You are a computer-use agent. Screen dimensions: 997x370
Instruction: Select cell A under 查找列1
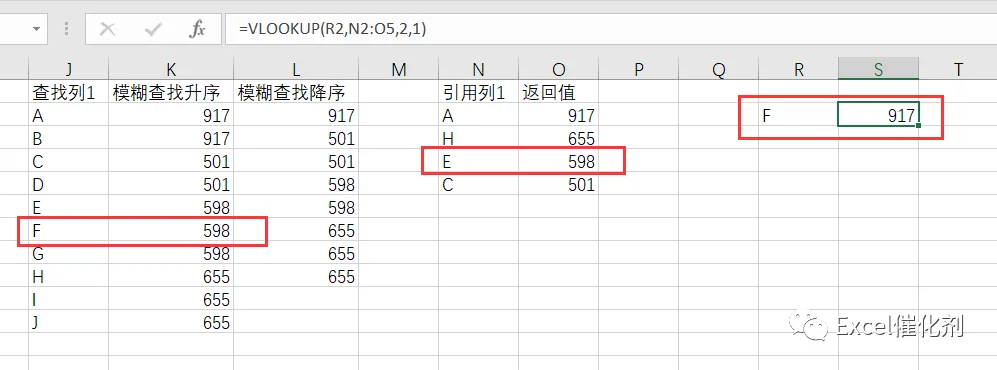coord(69,115)
